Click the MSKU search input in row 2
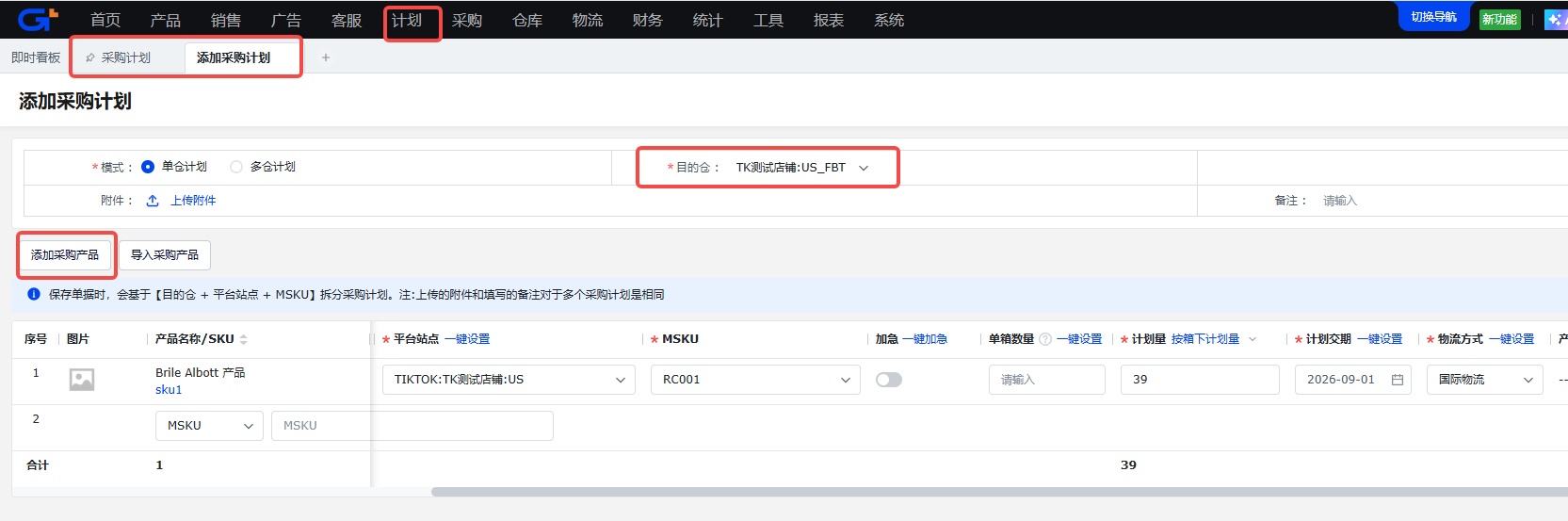Viewport: 1568px width, 521px height. click(x=412, y=426)
